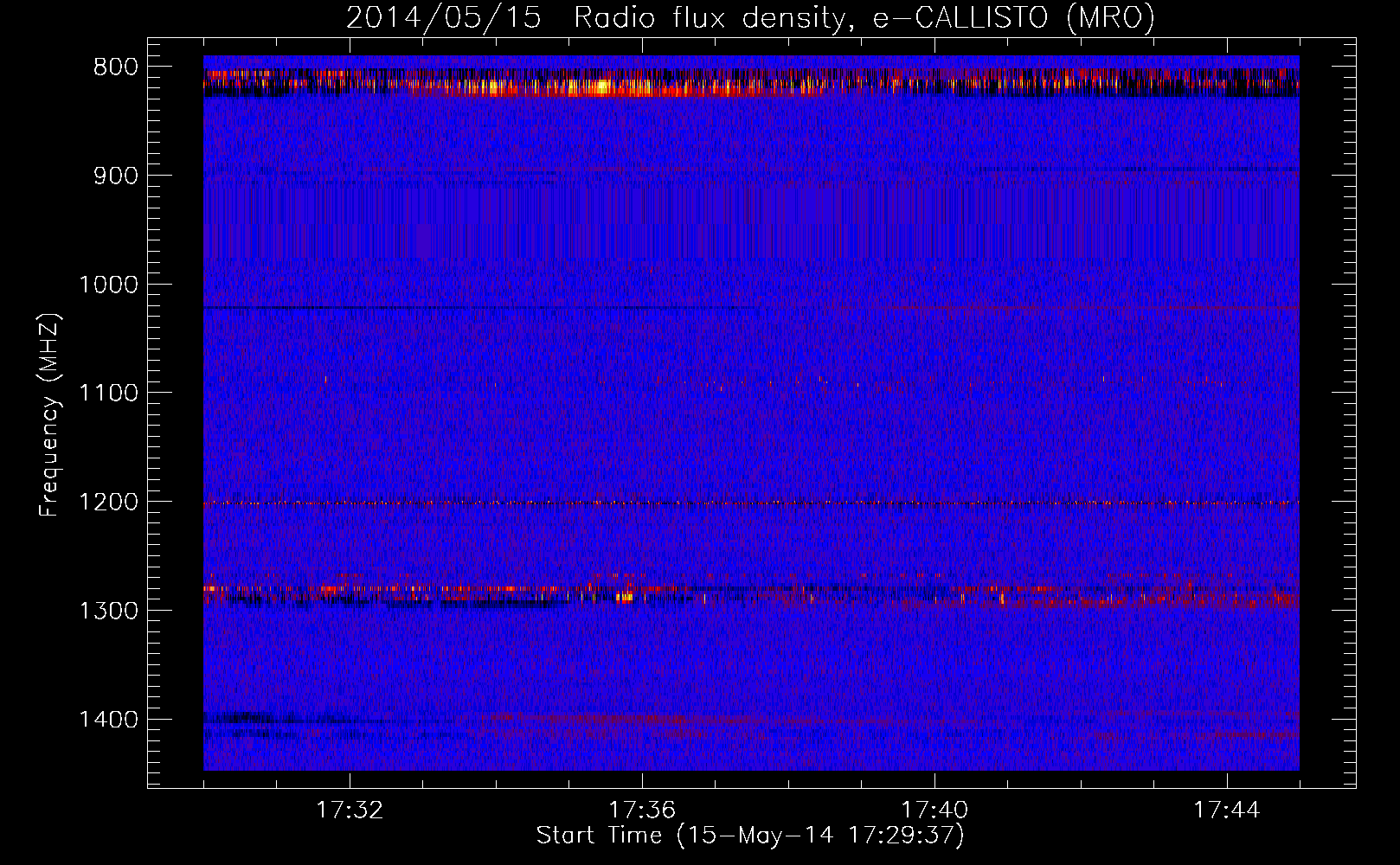Image resolution: width=1400 pixels, height=865 pixels.
Task: Click the 1200 frequency tick label
Action: pos(108,502)
